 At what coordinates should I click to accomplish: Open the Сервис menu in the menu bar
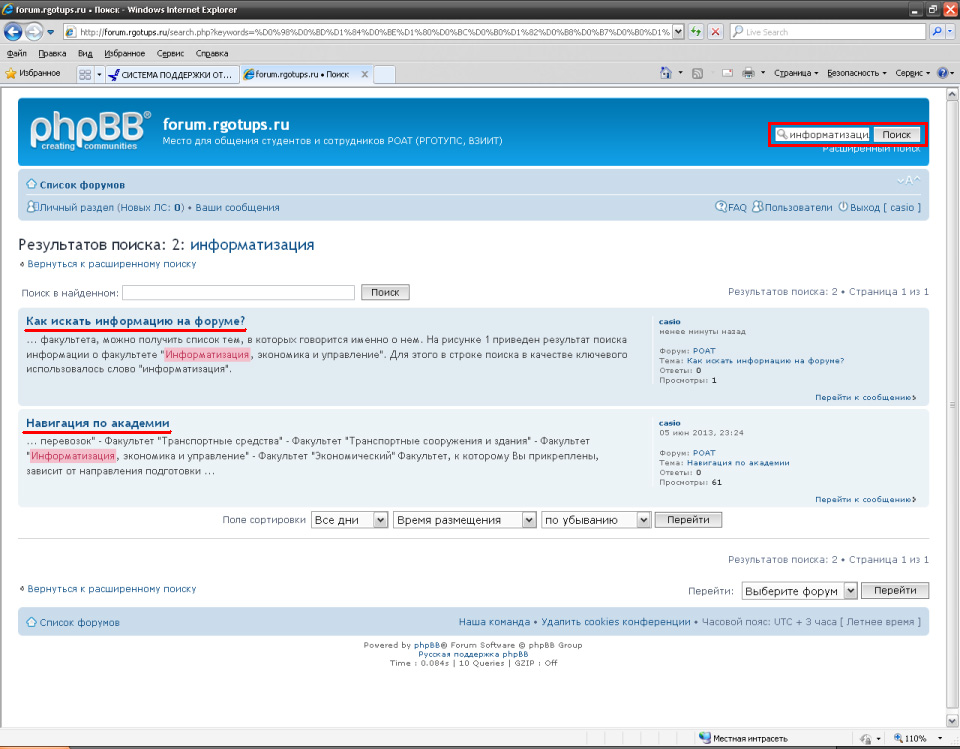click(170, 53)
